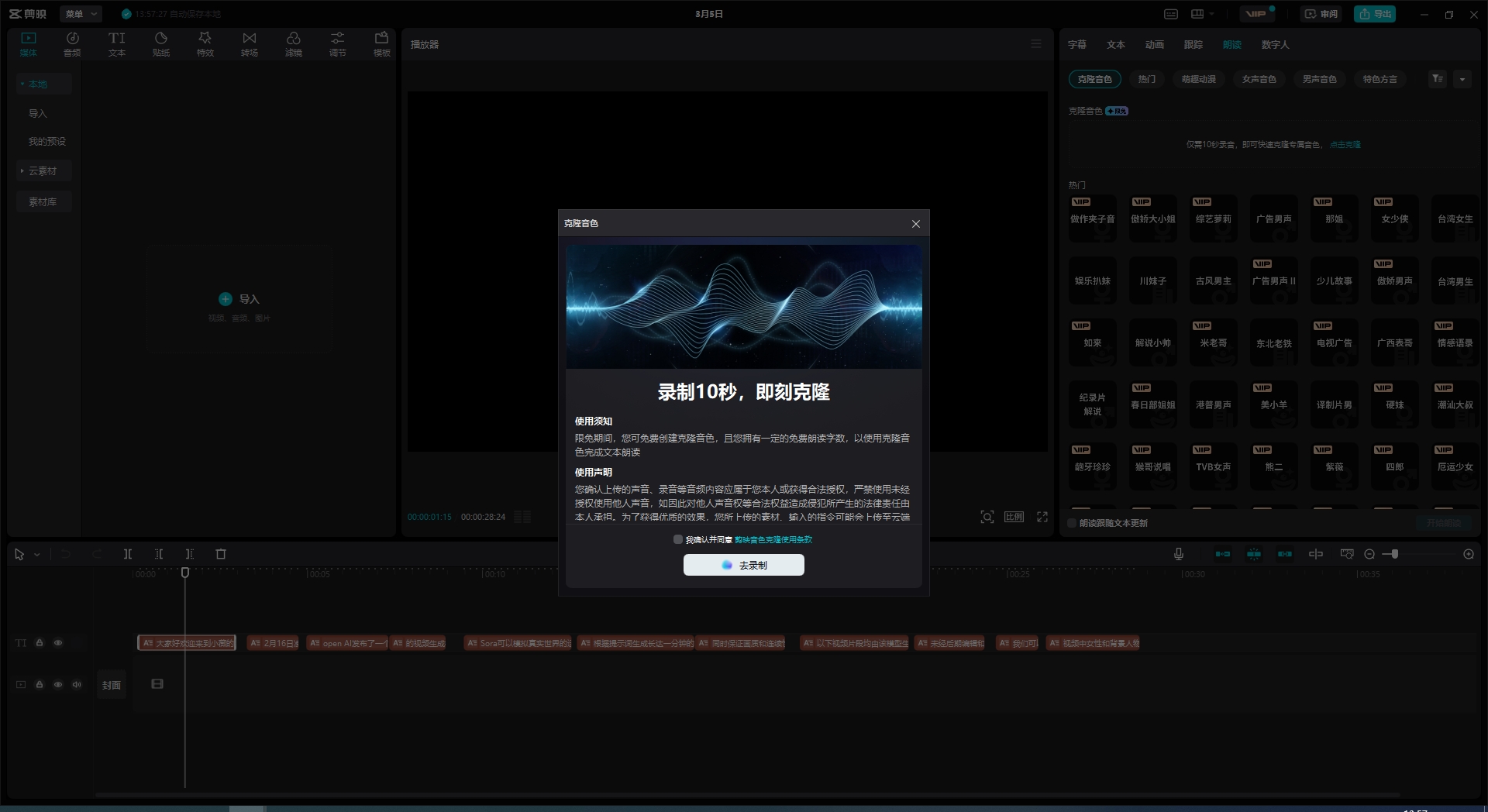Select the 男声音色 voice category
Viewport: 1488px width, 812px height.
pos(1320,79)
